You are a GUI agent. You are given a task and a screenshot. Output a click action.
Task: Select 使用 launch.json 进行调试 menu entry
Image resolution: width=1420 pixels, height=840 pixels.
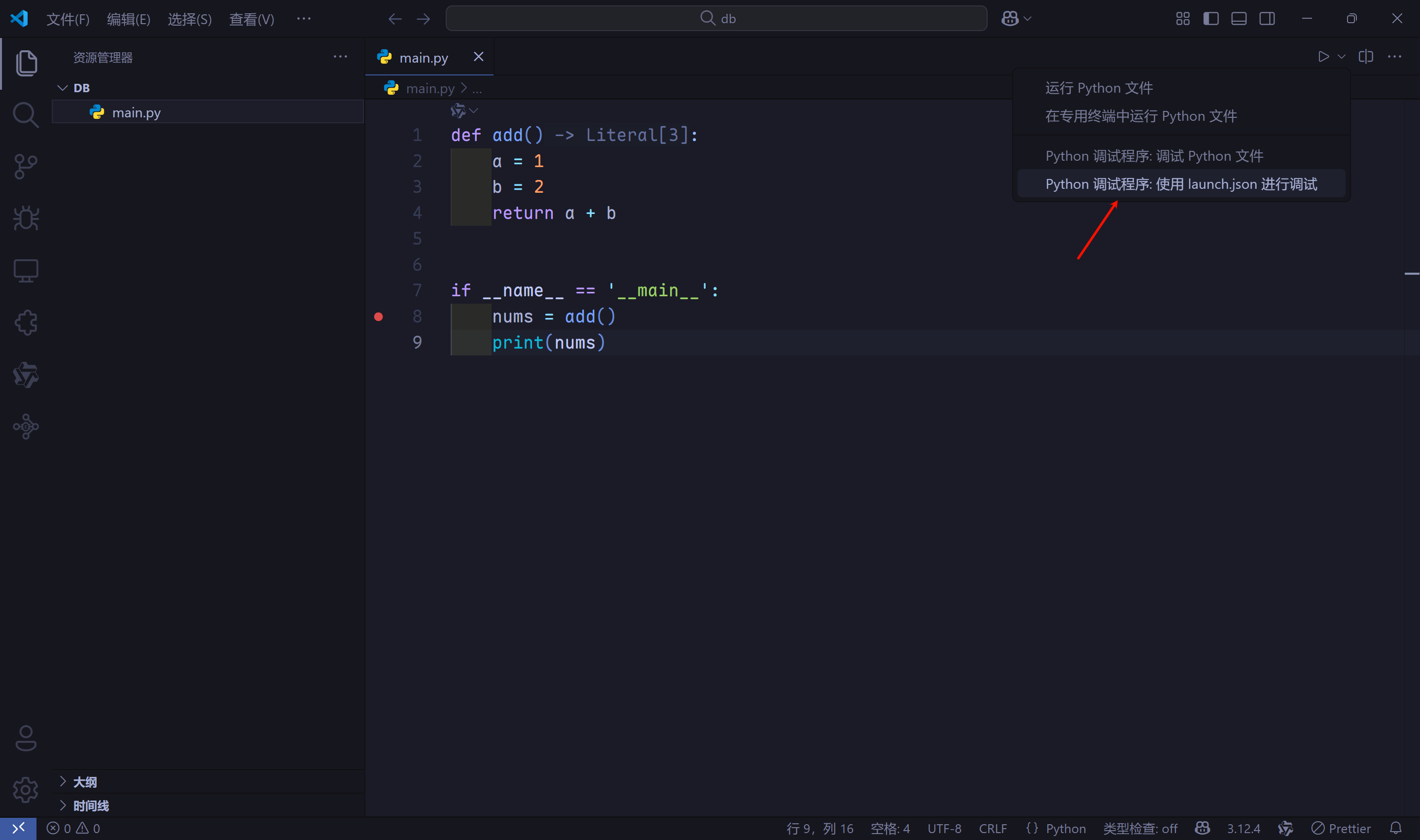[1180, 184]
